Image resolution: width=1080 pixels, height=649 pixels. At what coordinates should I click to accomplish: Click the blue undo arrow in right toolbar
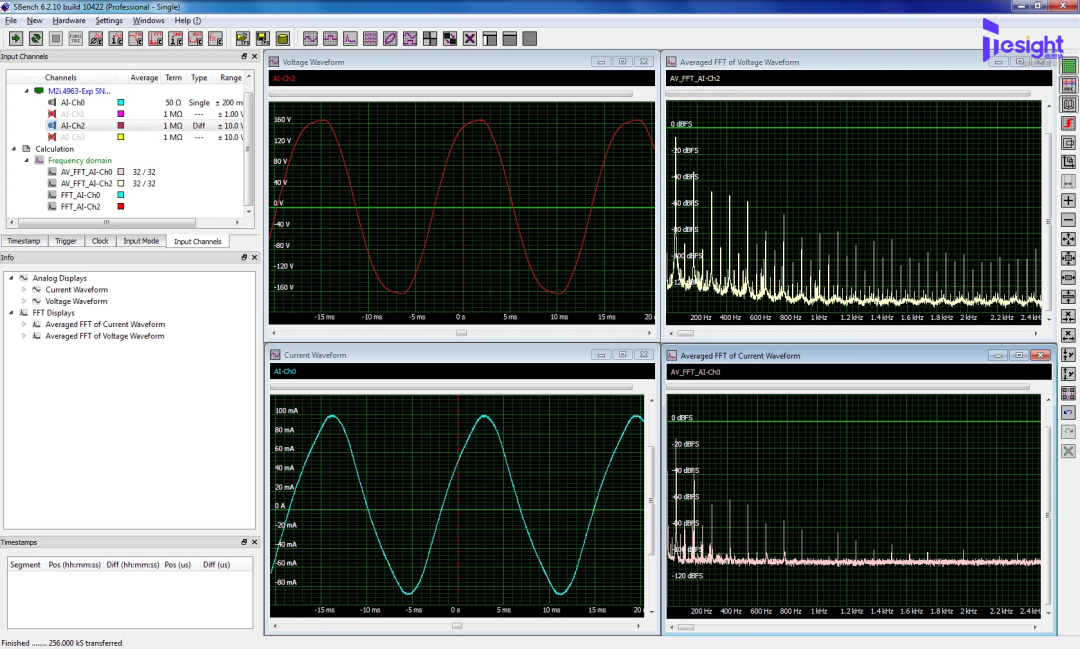tap(1068, 412)
